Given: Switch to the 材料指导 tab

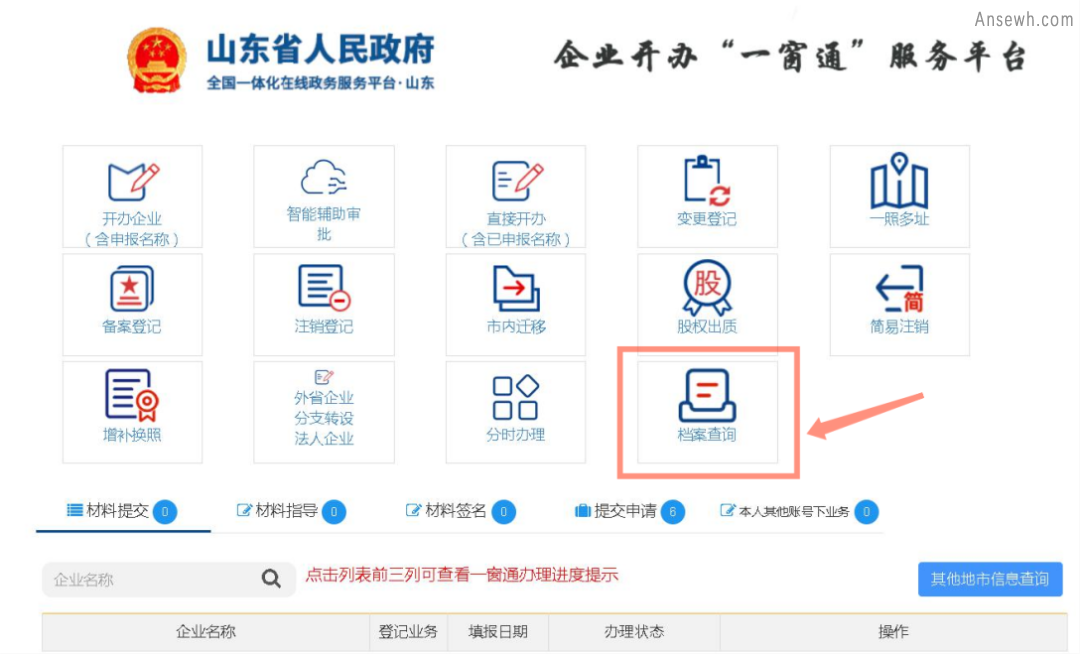Looking at the screenshot, I should pyautogui.click(x=291, y=511).
